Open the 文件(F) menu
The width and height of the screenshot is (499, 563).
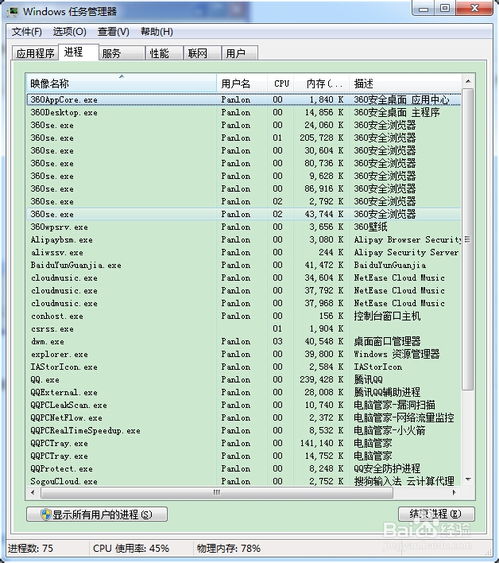point(27,32)
